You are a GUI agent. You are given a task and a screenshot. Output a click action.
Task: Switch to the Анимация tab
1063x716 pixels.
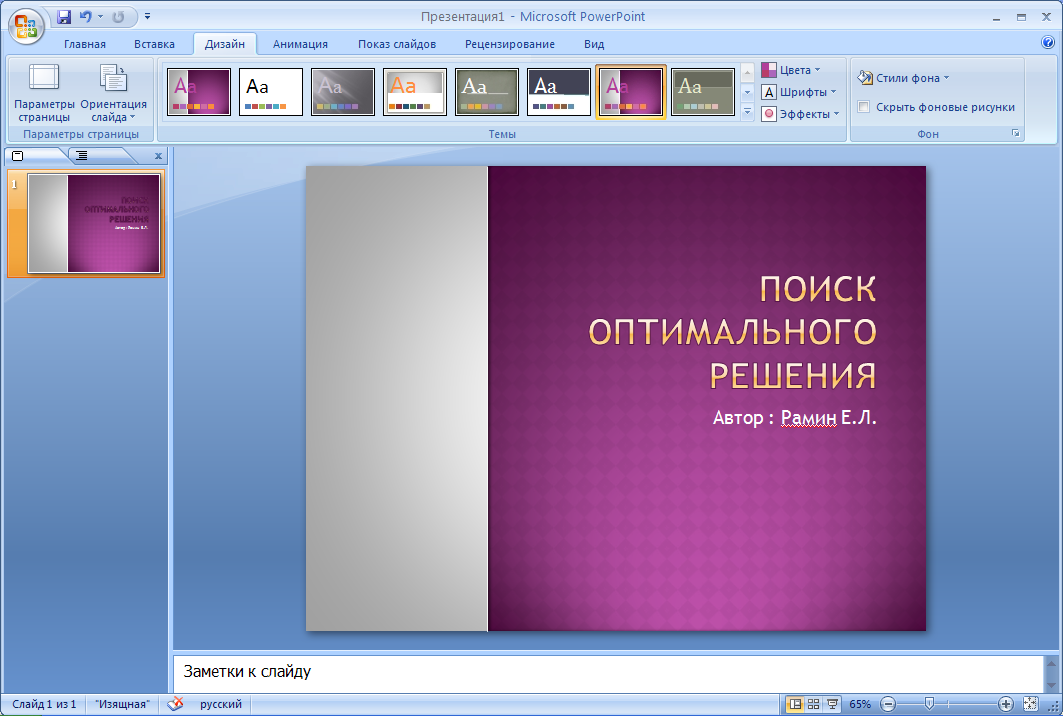(x=300, y=44)
